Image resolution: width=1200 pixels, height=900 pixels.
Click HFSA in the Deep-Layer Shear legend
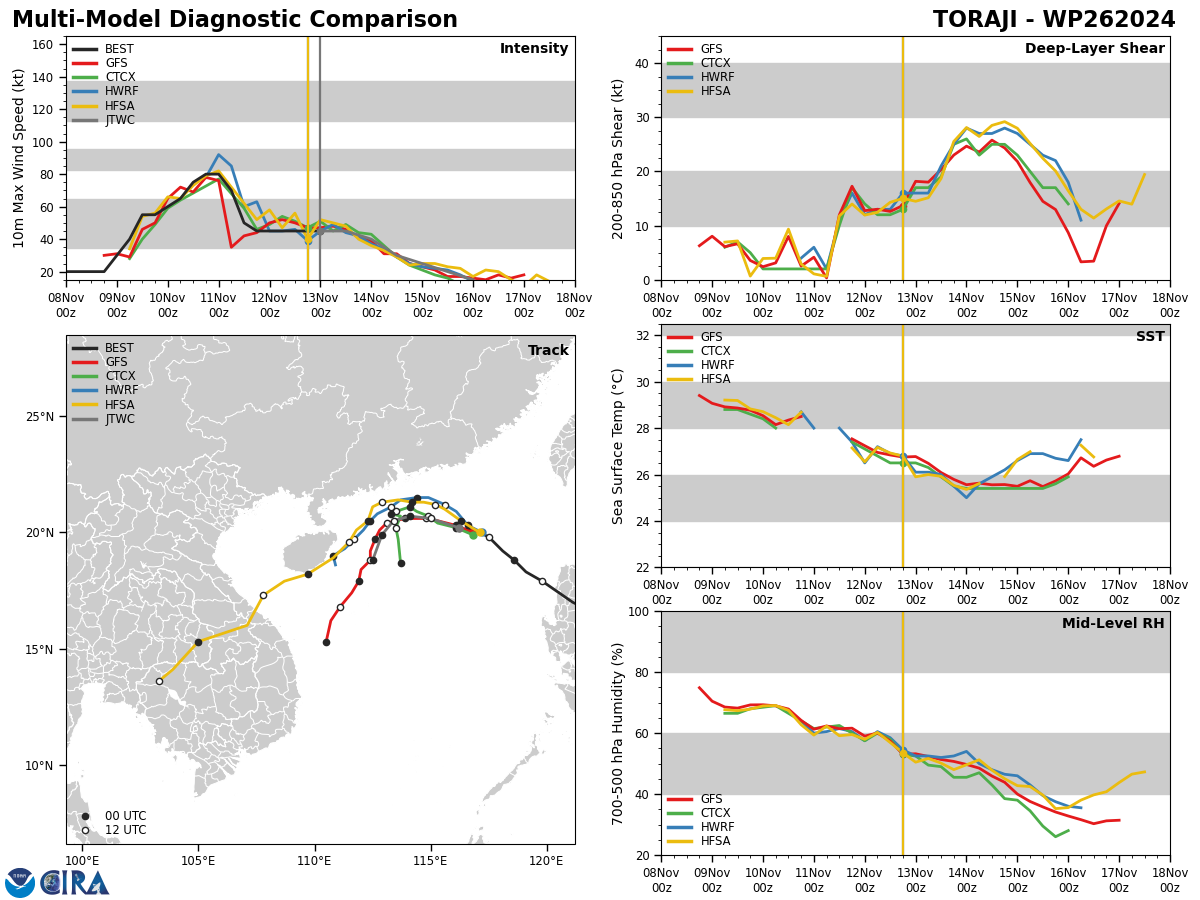tap(714, 91)
